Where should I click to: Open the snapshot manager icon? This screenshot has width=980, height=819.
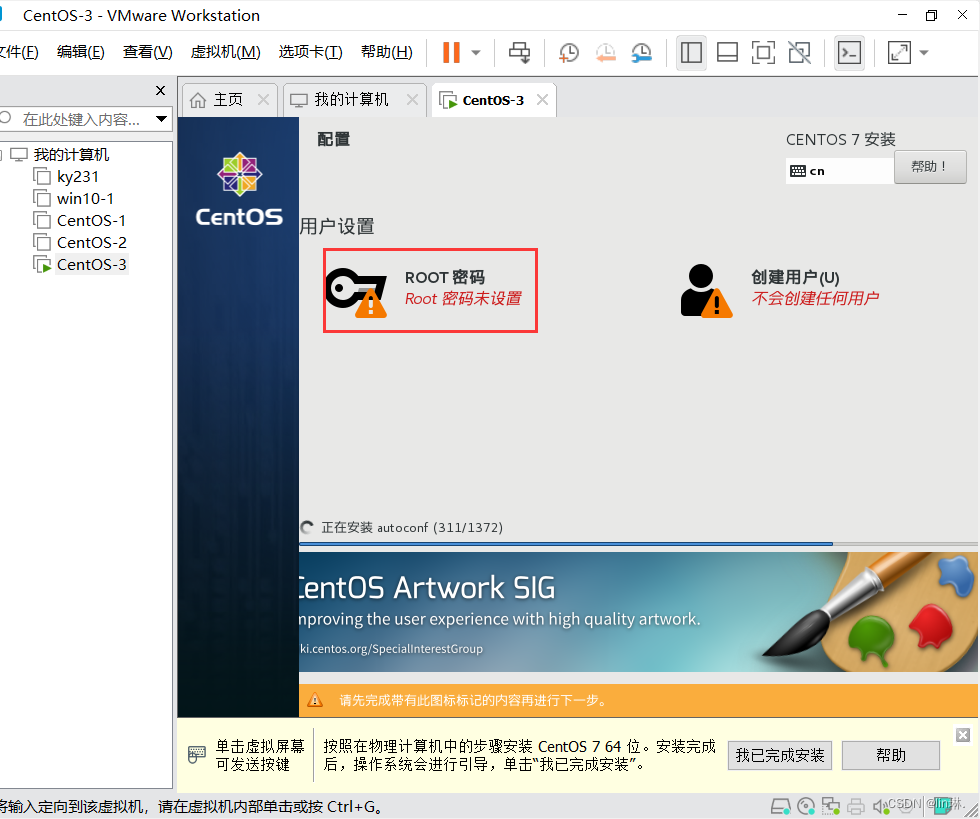641,53
